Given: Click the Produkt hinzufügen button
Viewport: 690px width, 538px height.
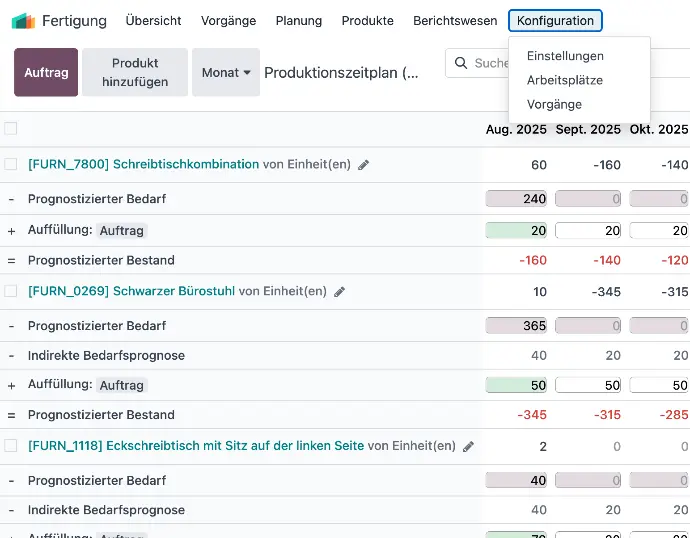Looking at the screenshot, I should click(x=135, y=73).
